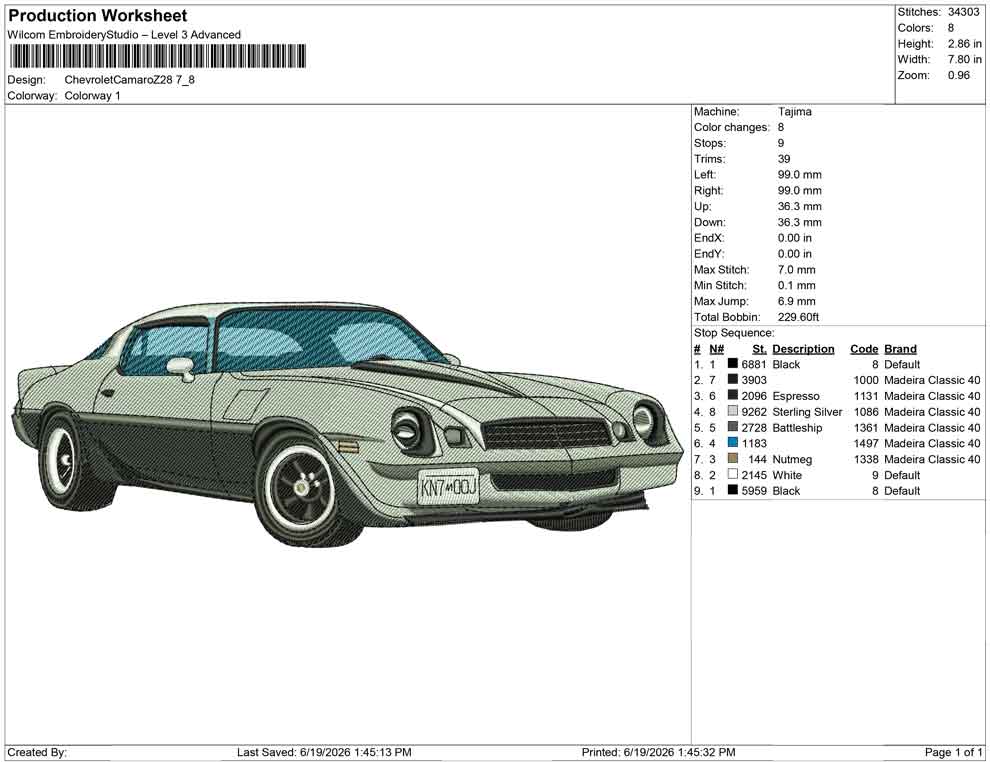The width and height of the screenshot is (990, 762).
Task: Click the Espresso description in row 3
Action: [796, 396]
